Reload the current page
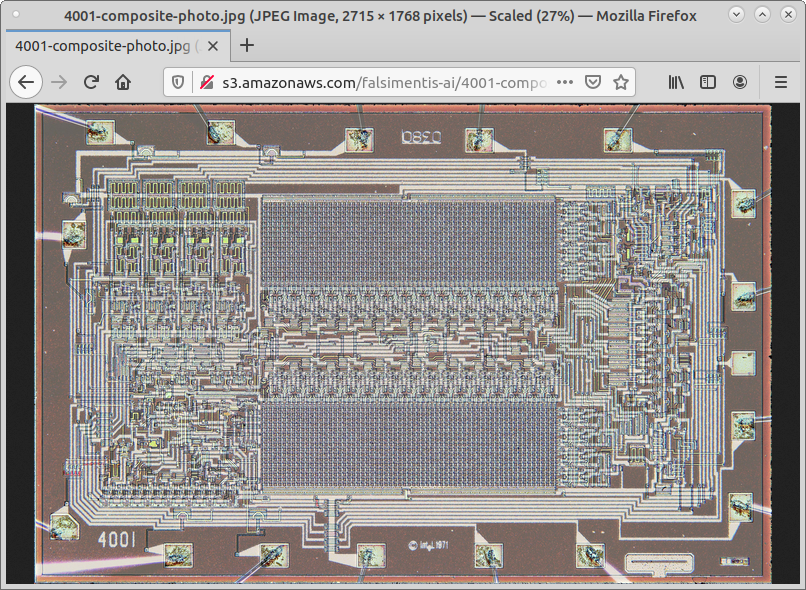Image resolution: width=806 pixels, height=590 pixels. 91,82
